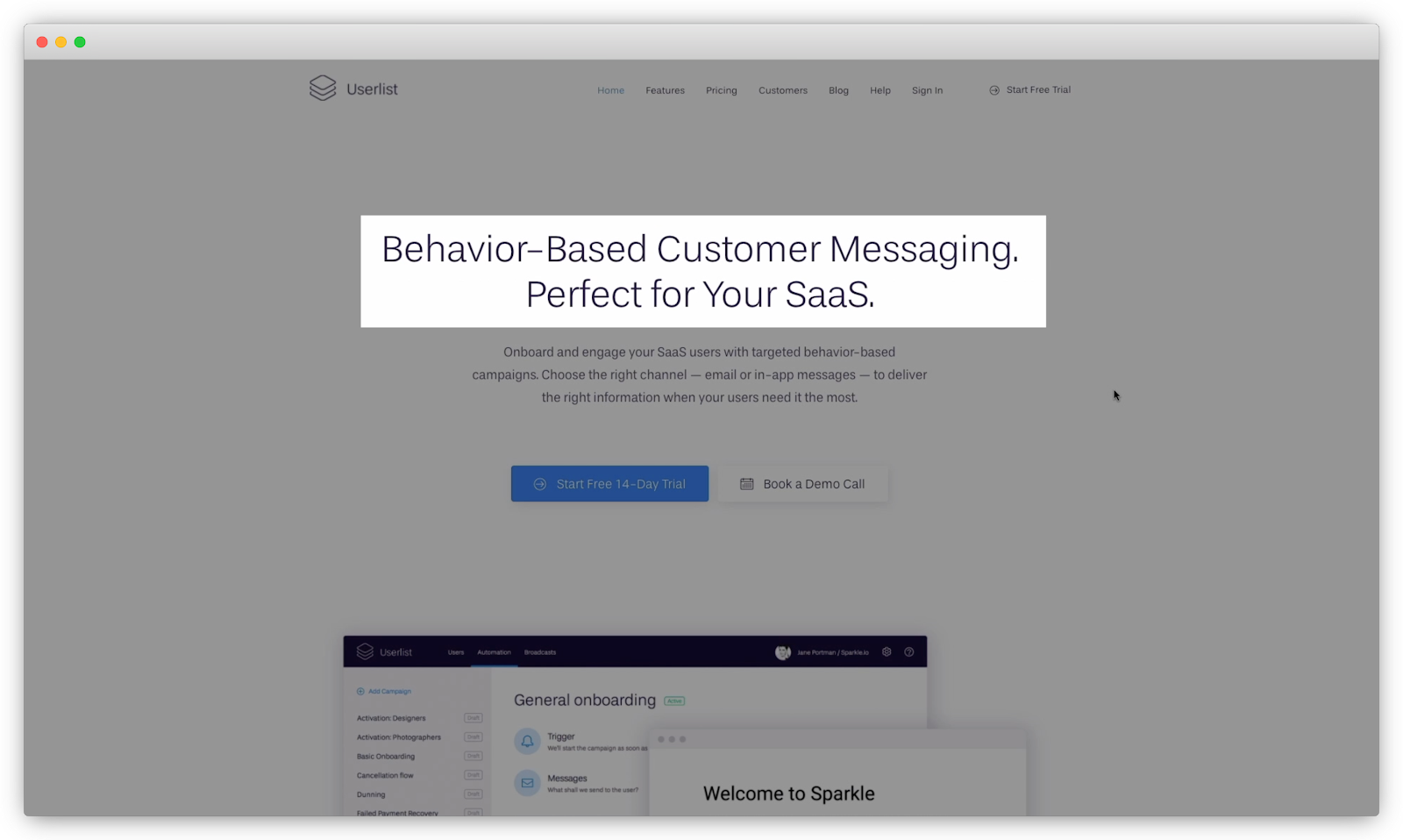The width and height of the screenshot is (1403, 840).
Task: Open the Pricing page from the navigation
Action: coord(721,90)
